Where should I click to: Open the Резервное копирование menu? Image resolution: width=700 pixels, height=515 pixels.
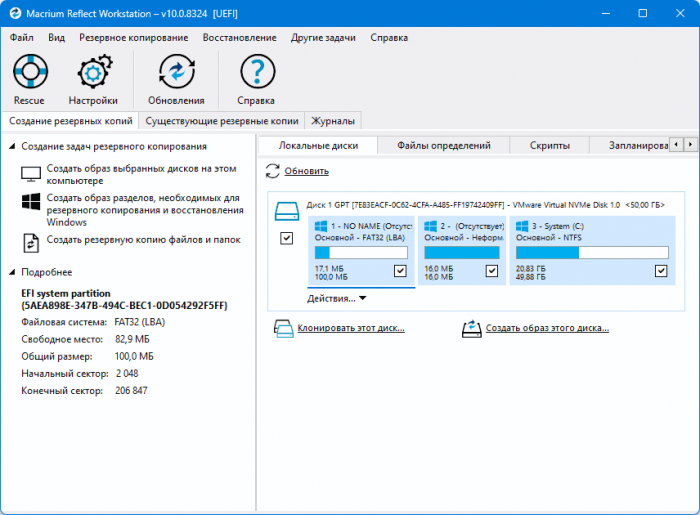click(134, 37)
